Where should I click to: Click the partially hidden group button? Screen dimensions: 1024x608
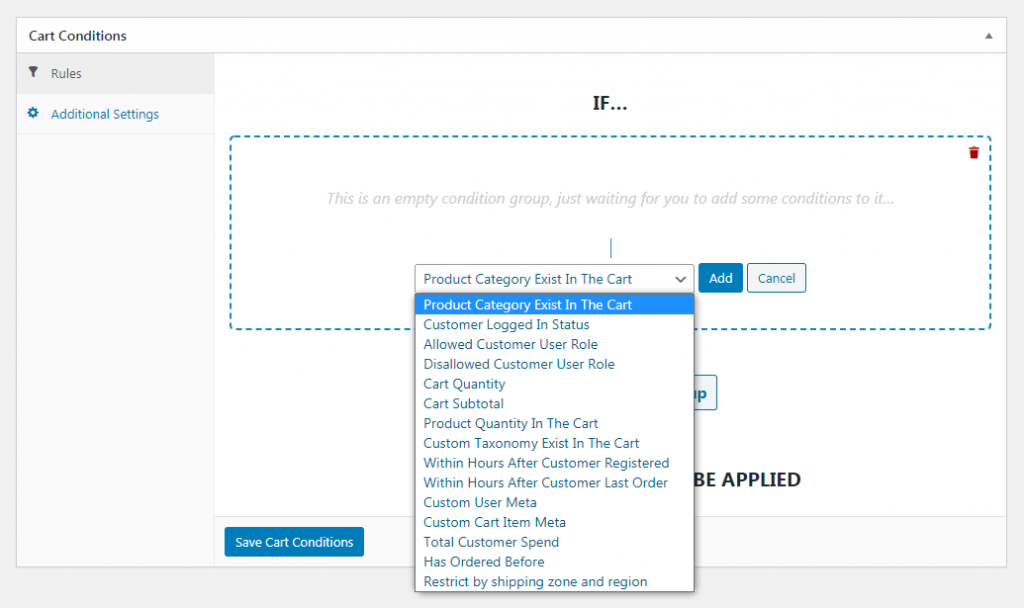pos(705,392)
